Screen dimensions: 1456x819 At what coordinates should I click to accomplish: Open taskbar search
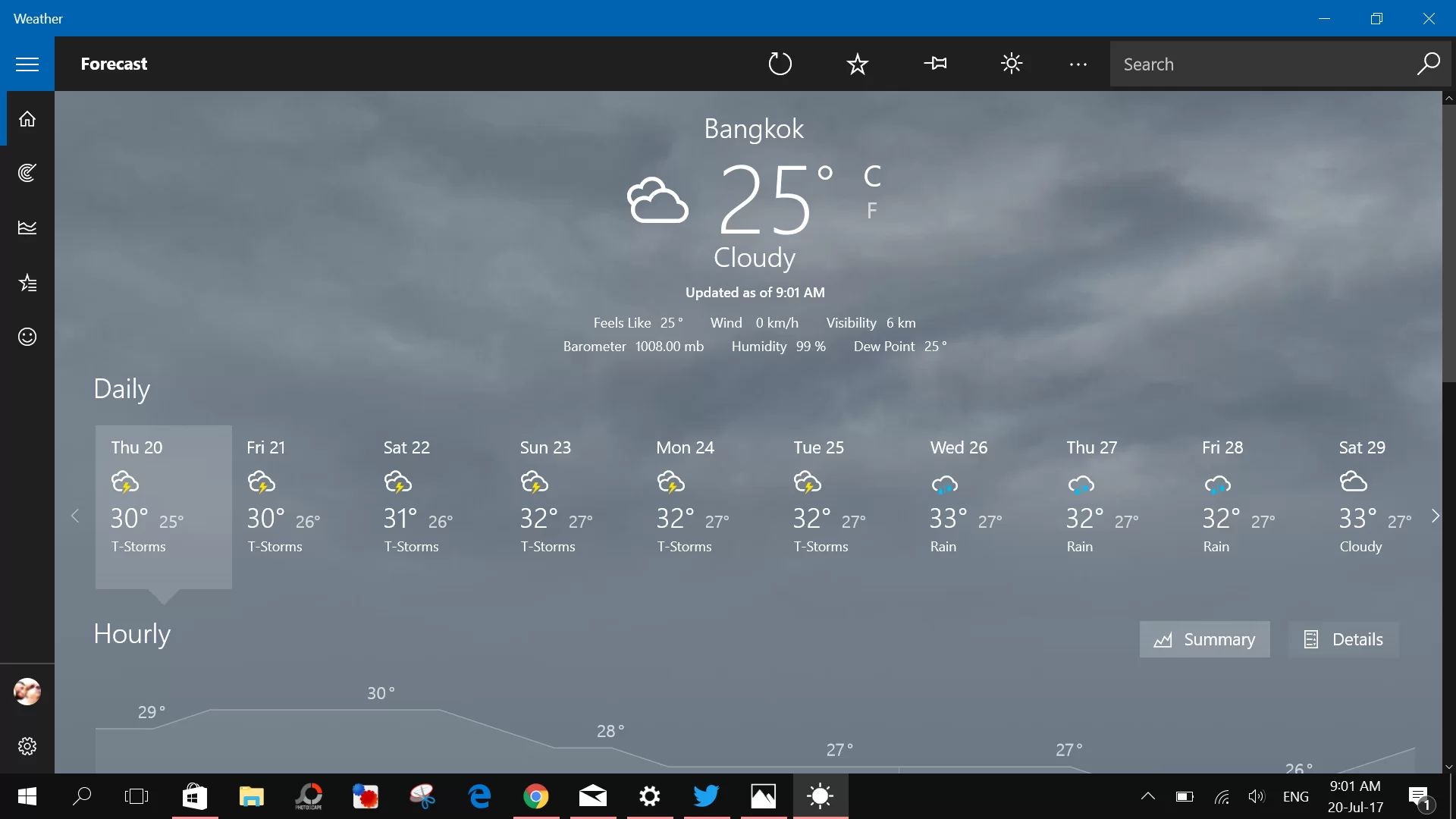82,796
